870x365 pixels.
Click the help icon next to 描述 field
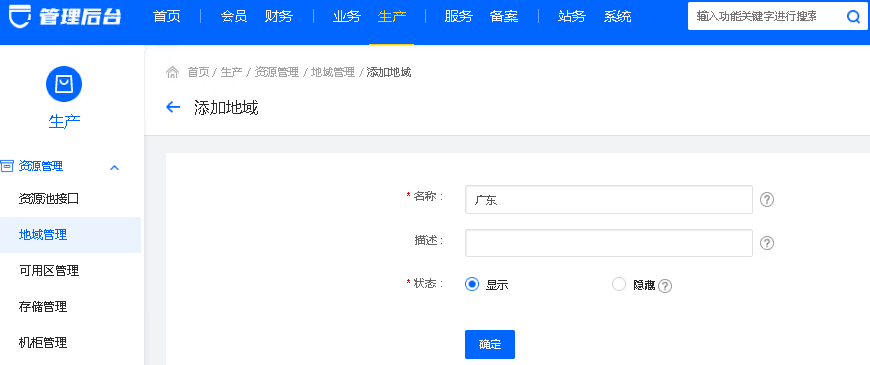[x=766, y=243]
